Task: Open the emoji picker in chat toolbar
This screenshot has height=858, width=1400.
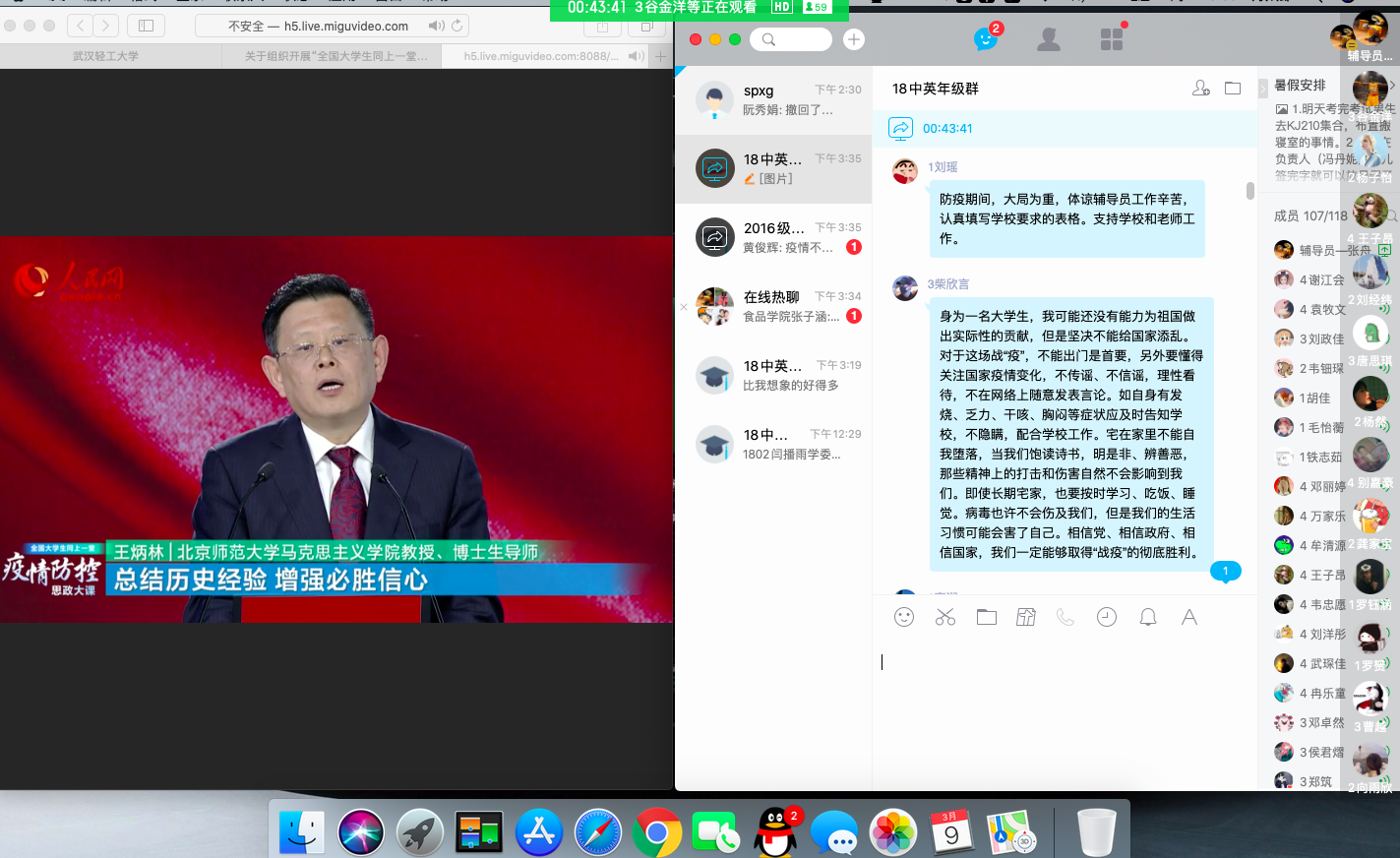Action: tap(904, 617)
